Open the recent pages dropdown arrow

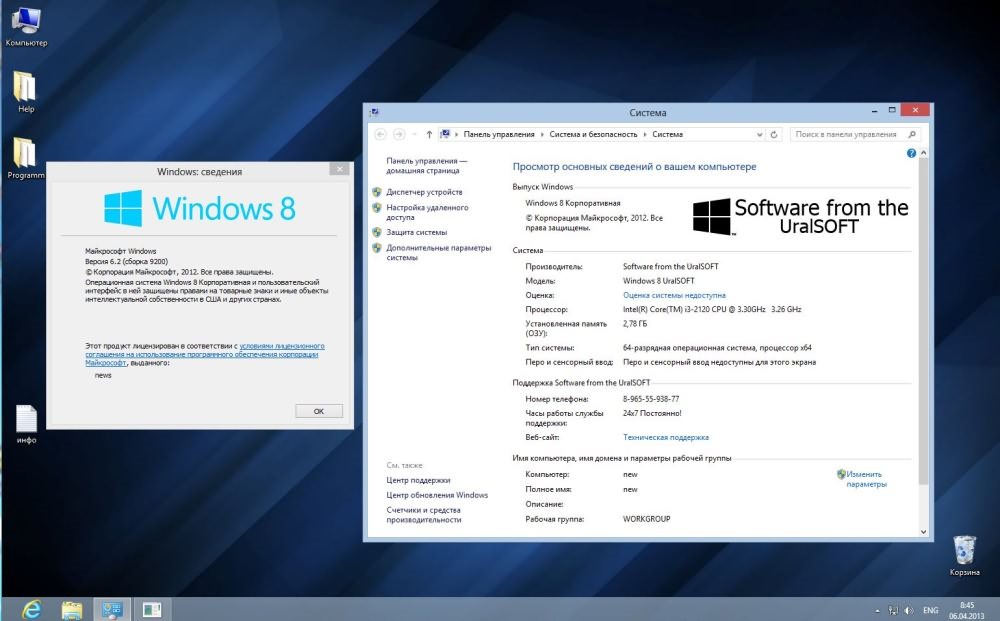[414, 134]
